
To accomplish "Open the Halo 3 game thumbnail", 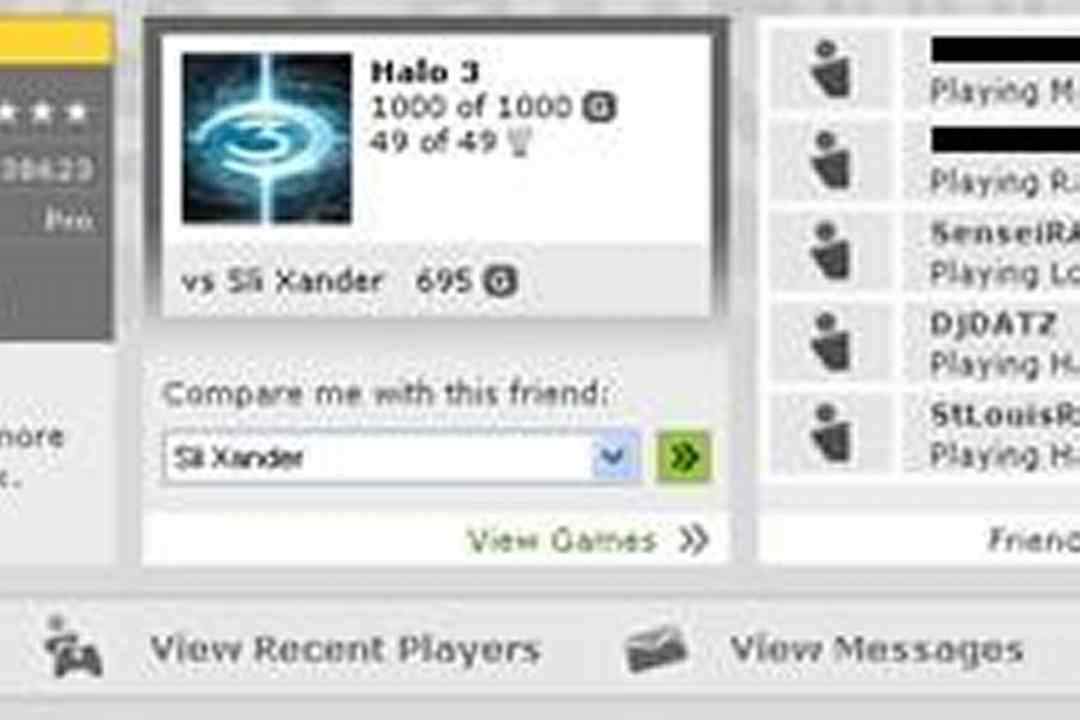I will [x=267, y=138].
